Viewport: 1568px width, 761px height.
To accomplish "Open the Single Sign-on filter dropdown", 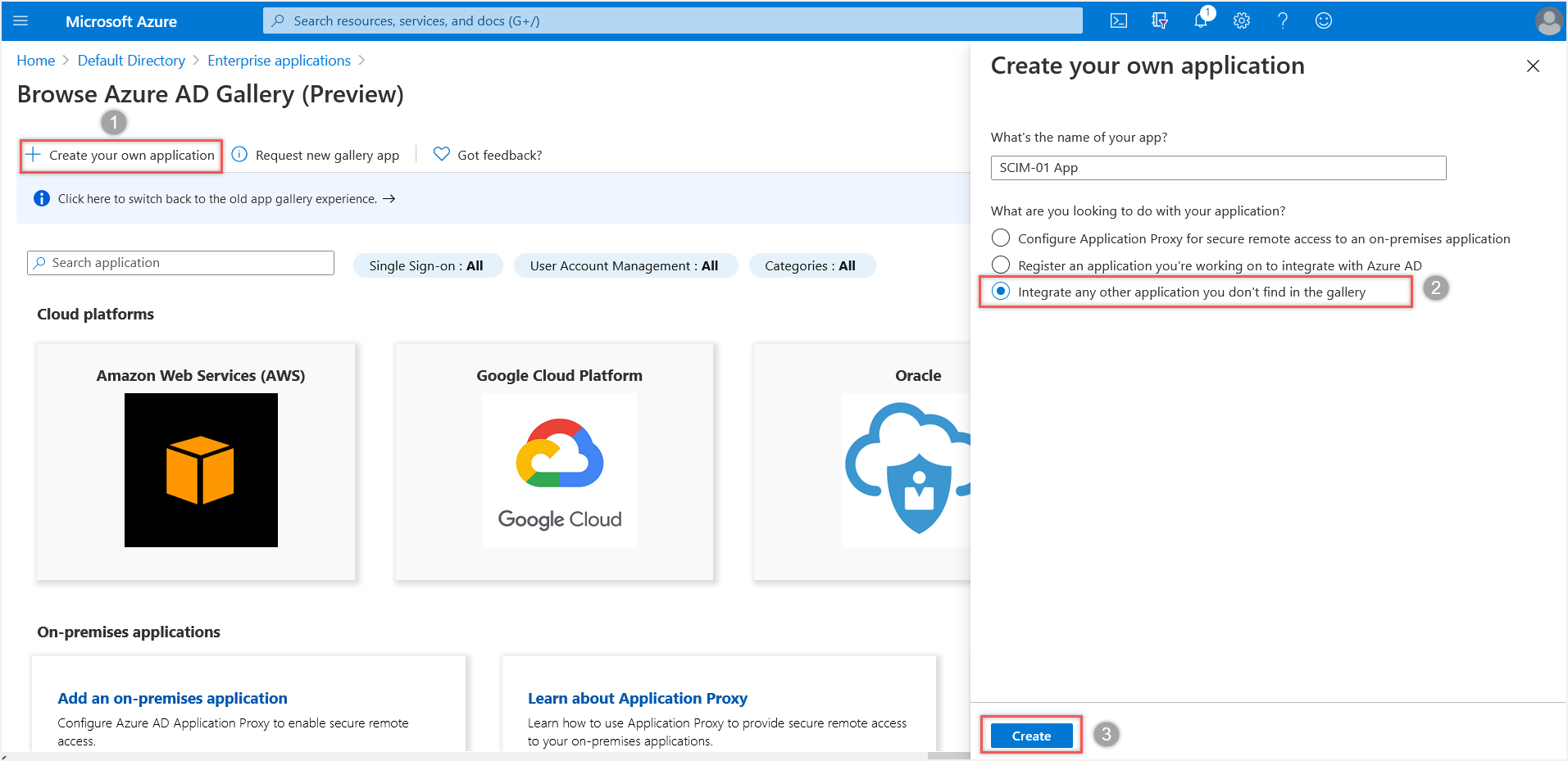I will pos(426,266).
